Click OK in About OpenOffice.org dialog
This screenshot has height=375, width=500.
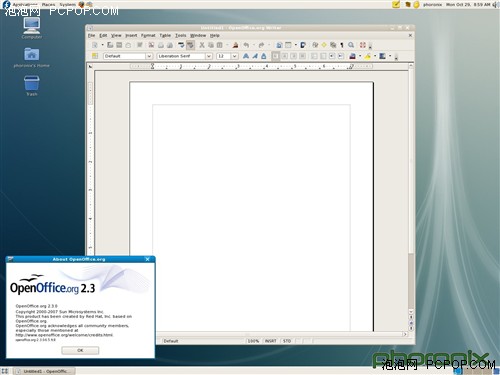(x=80, y=350)
